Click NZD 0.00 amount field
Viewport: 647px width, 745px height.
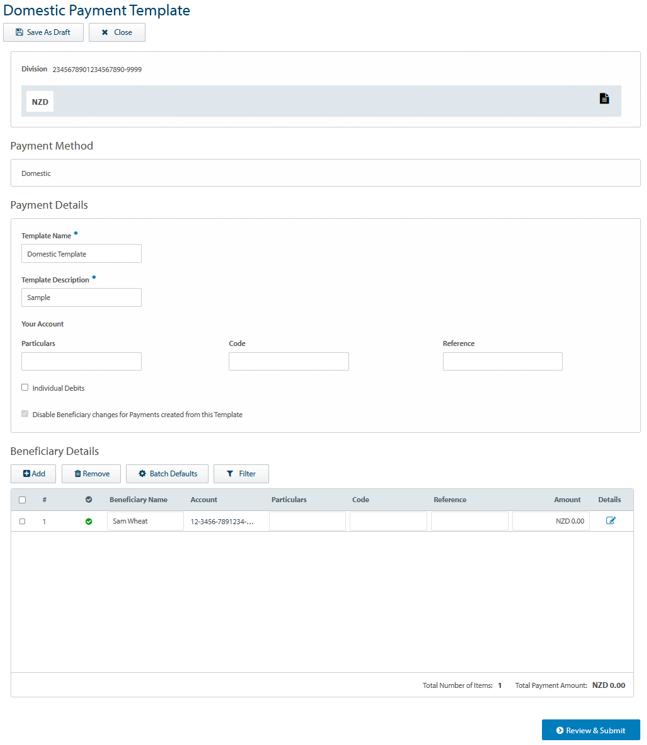[551, 521]
